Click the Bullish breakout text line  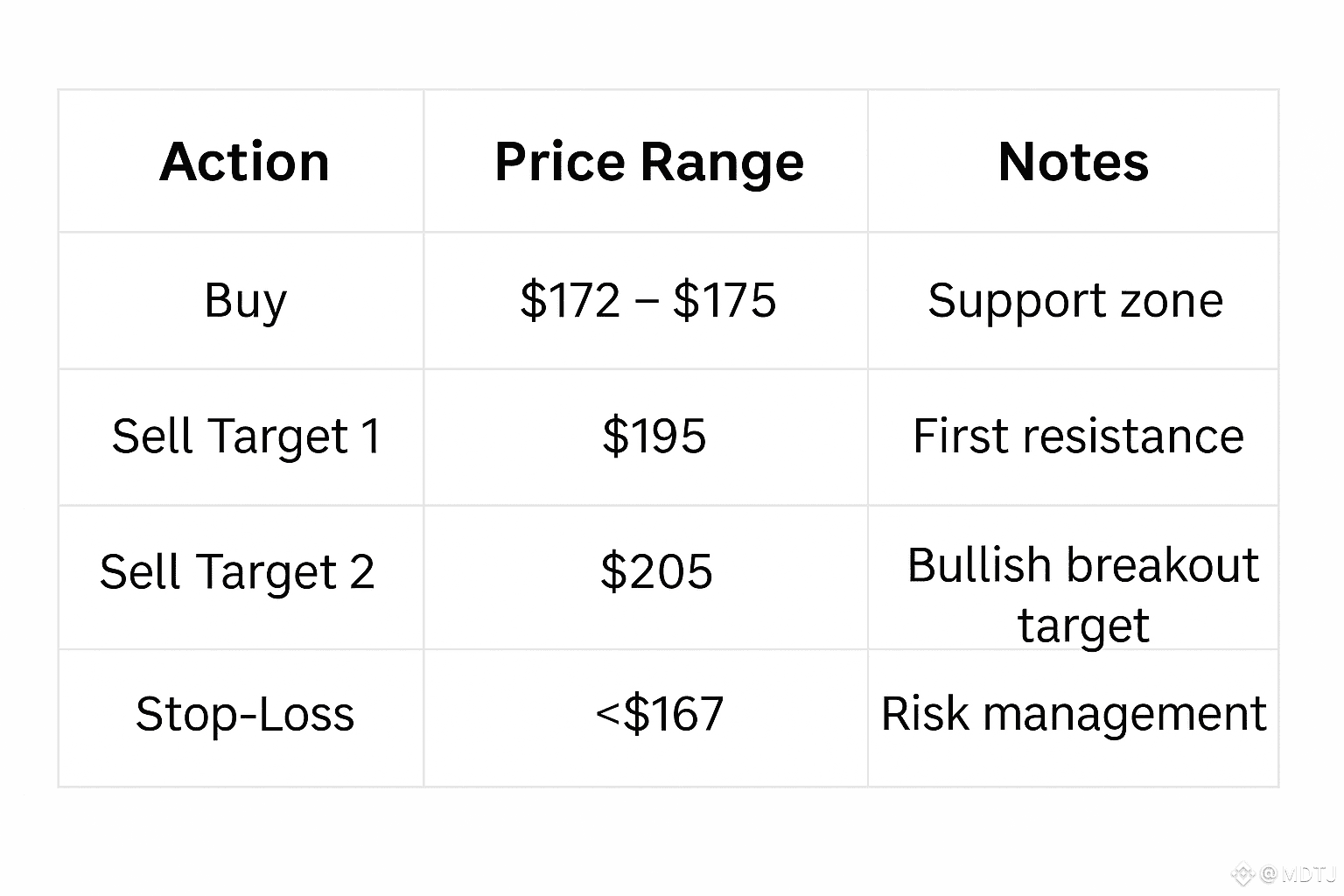pos(1082,564)
